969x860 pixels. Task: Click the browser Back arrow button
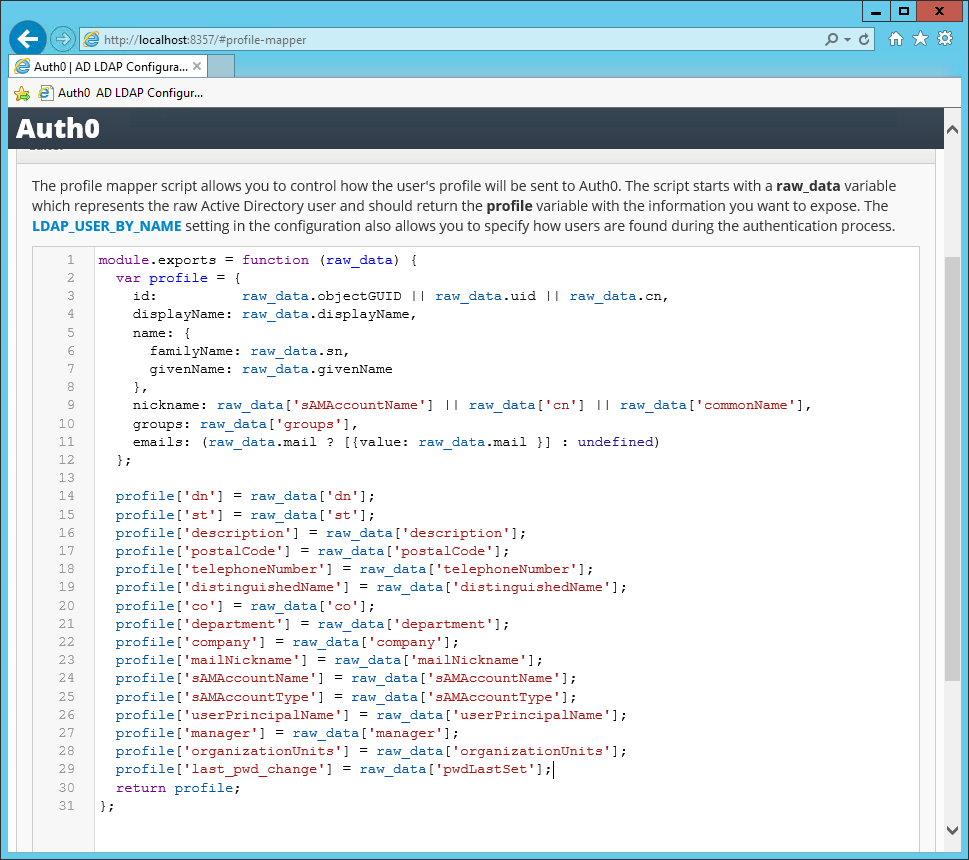coord(28,39)
